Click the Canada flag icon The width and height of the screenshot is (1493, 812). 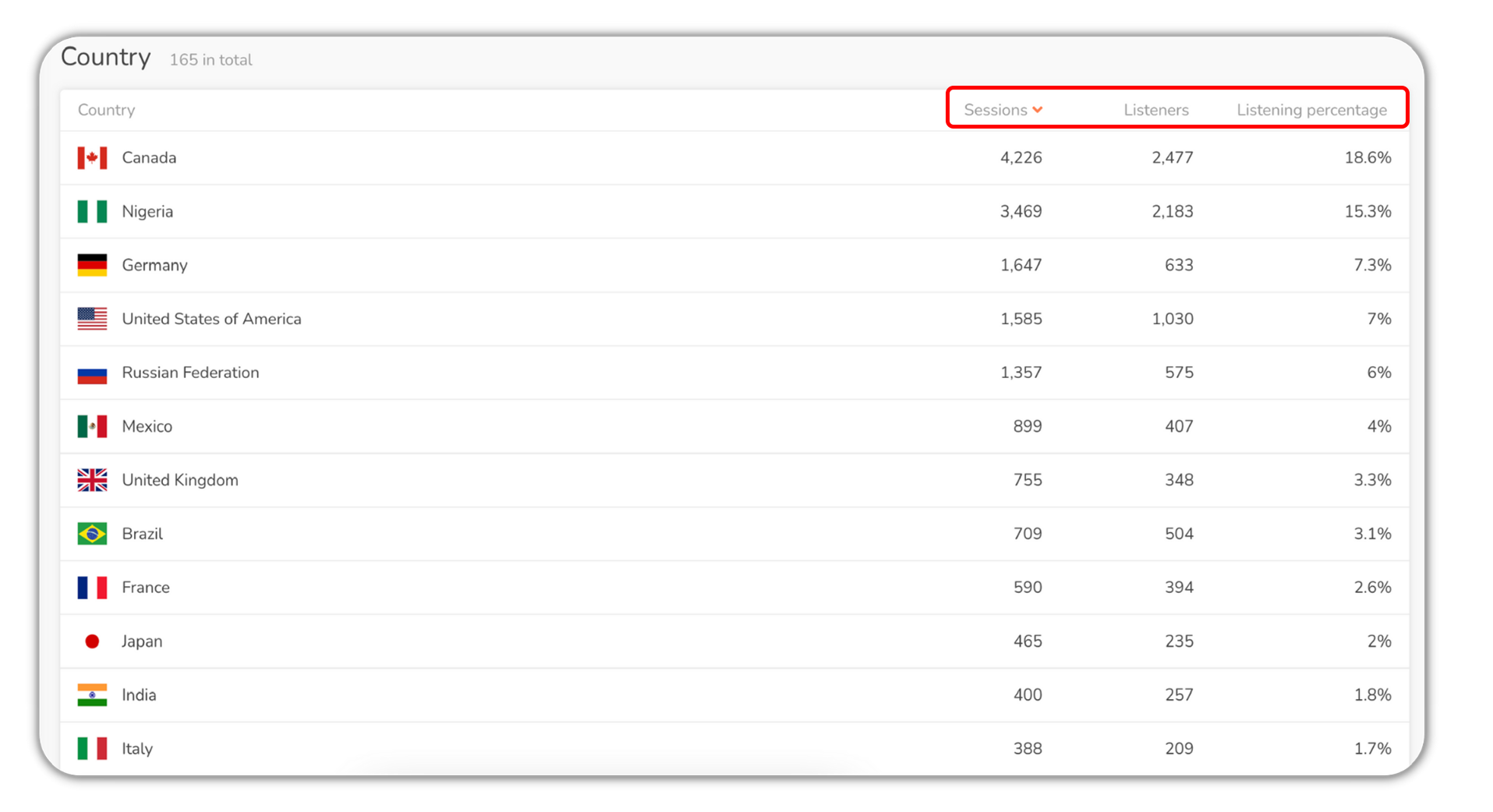point(92,158)
